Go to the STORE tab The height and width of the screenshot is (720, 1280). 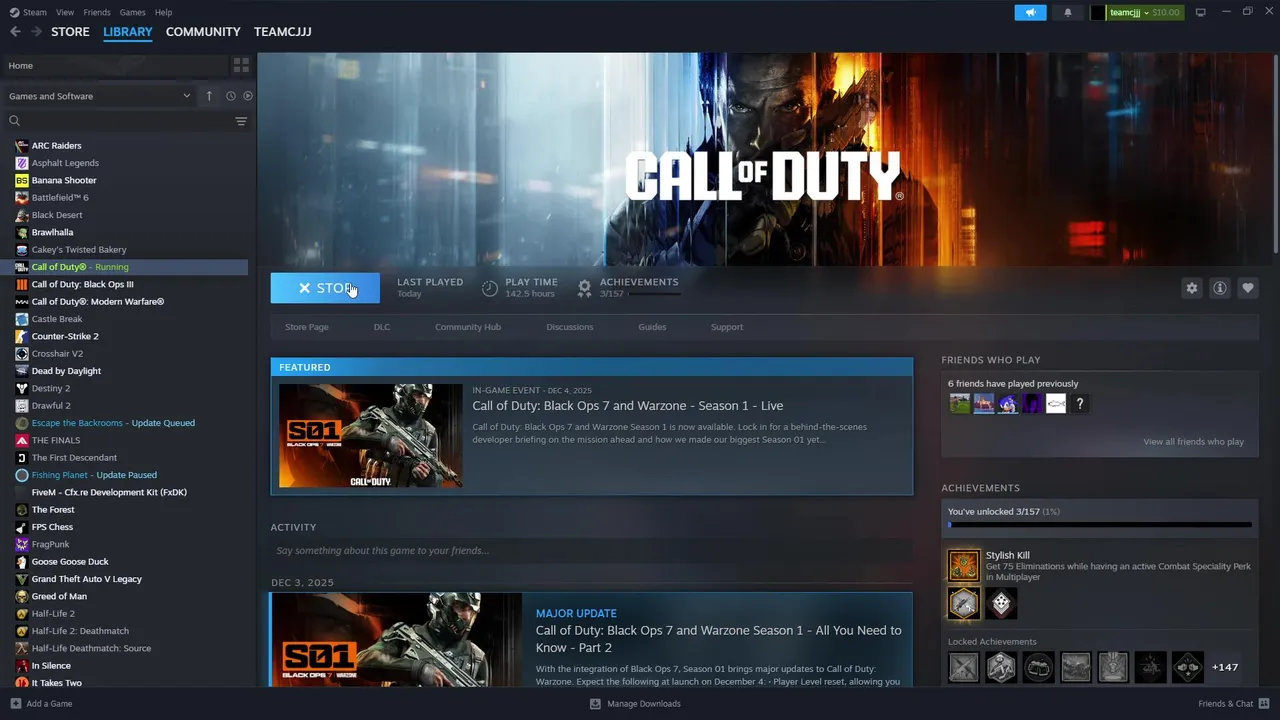70,32
